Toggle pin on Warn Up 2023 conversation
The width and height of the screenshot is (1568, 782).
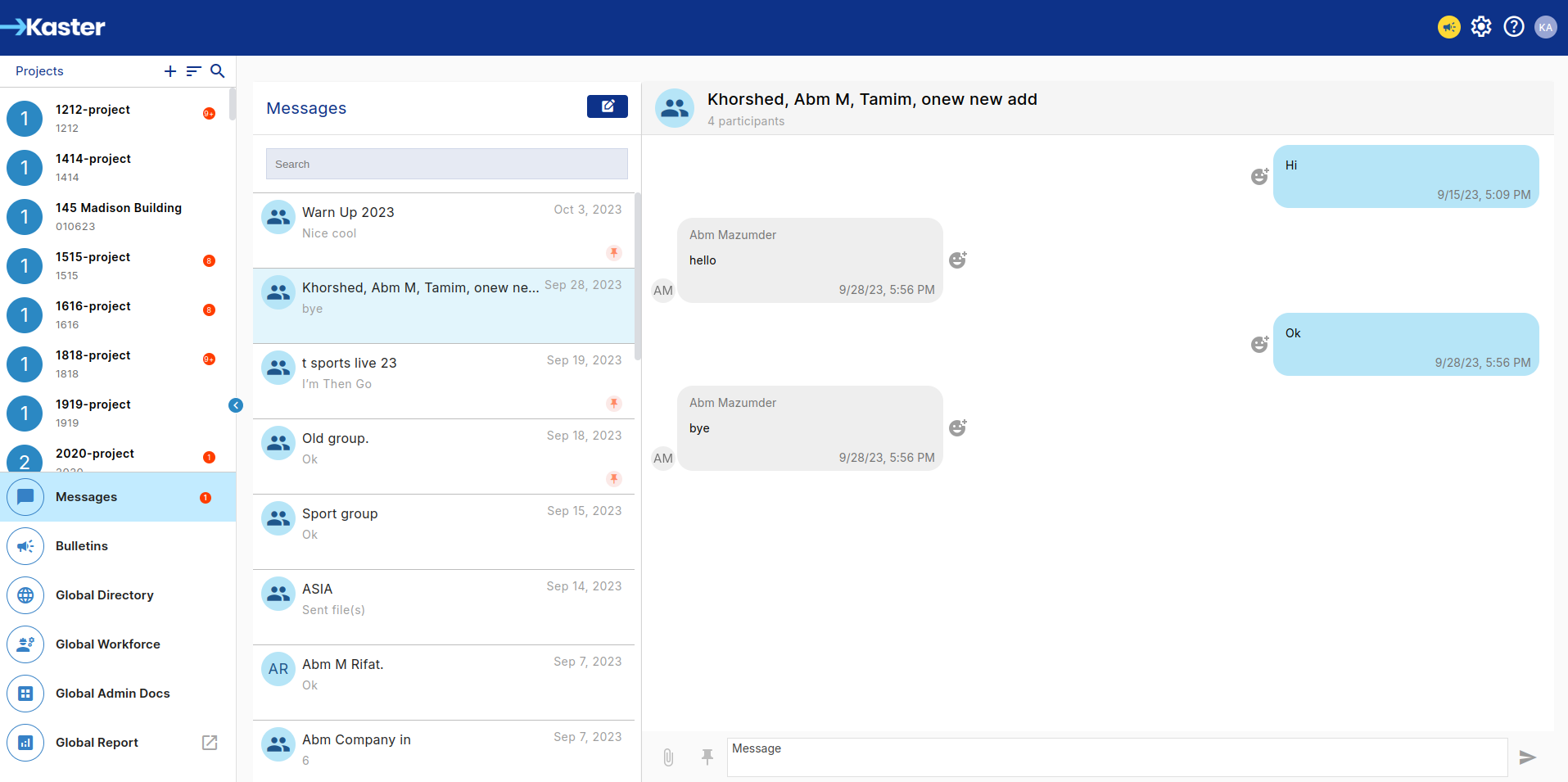pyautogui.click(x=613, y=253)
